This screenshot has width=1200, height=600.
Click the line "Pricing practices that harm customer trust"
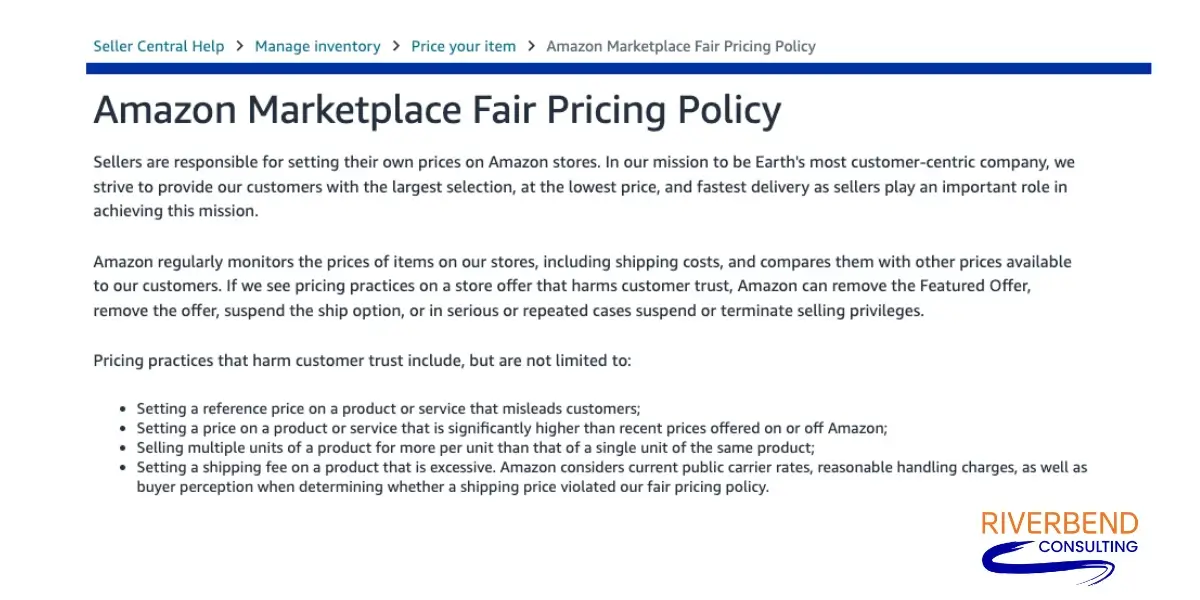tap(362, 360)
